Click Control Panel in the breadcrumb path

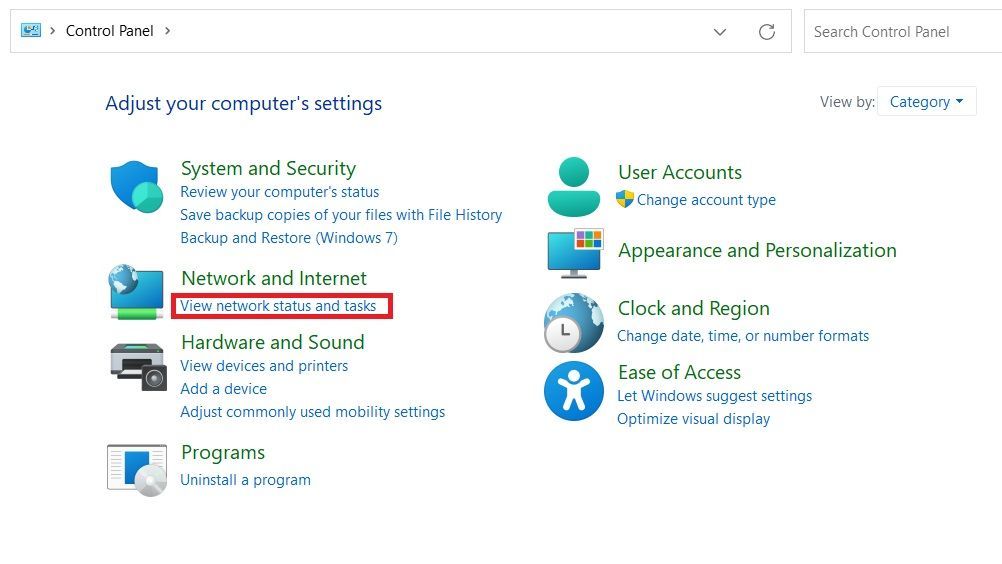click(x=109, y=31)
